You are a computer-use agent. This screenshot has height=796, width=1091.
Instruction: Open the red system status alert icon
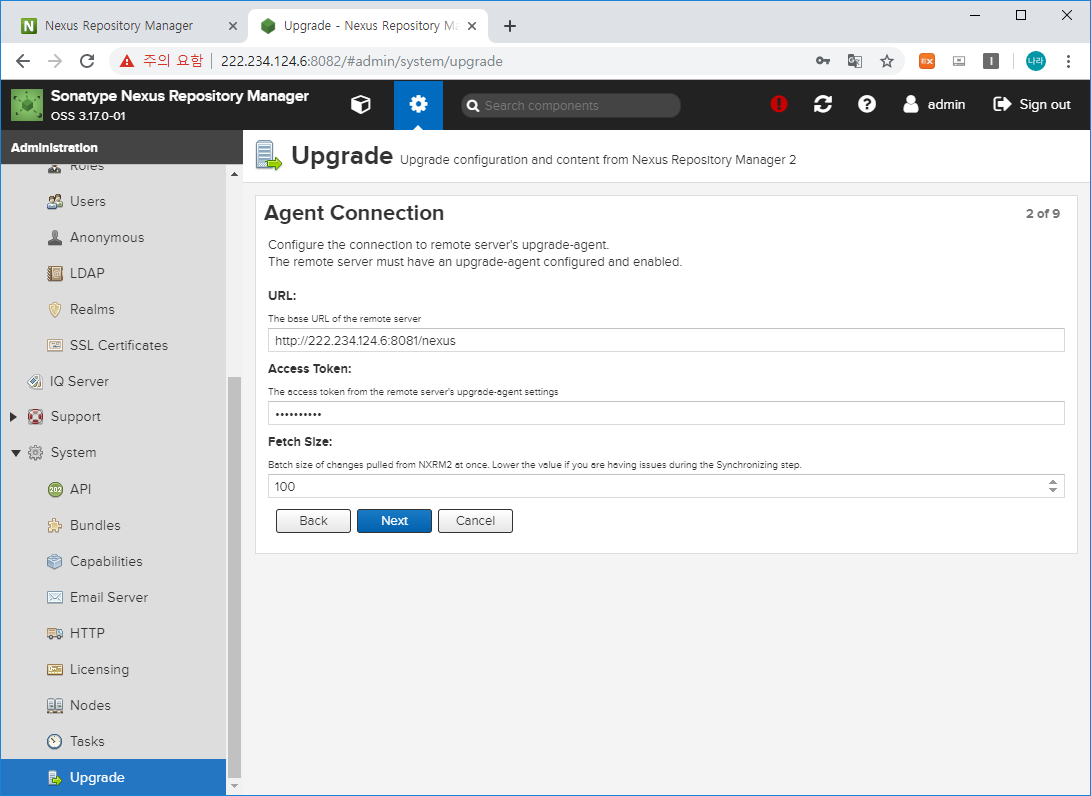(x=779, y=104)
